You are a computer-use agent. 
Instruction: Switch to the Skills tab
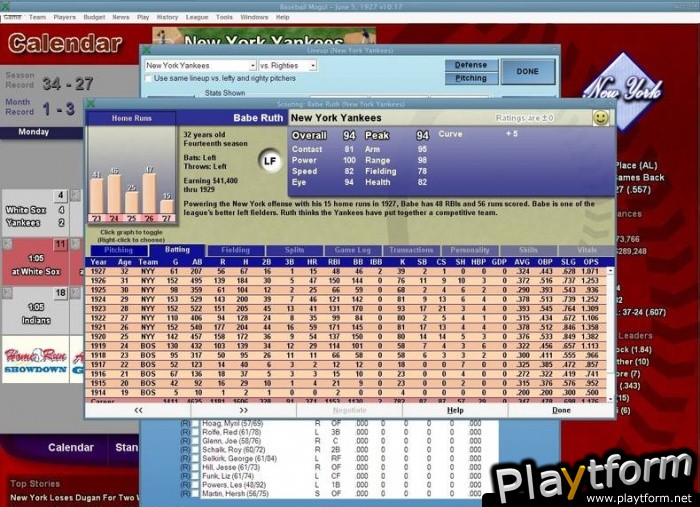tap(528, 250)
